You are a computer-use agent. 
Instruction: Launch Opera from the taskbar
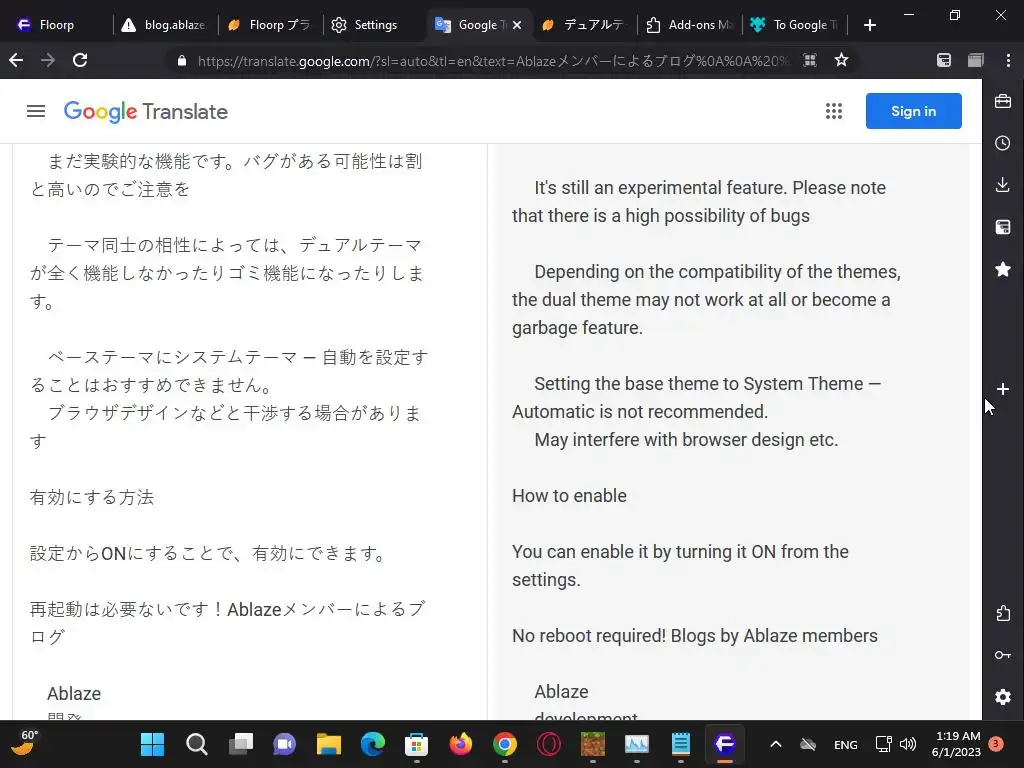point(549,744)
